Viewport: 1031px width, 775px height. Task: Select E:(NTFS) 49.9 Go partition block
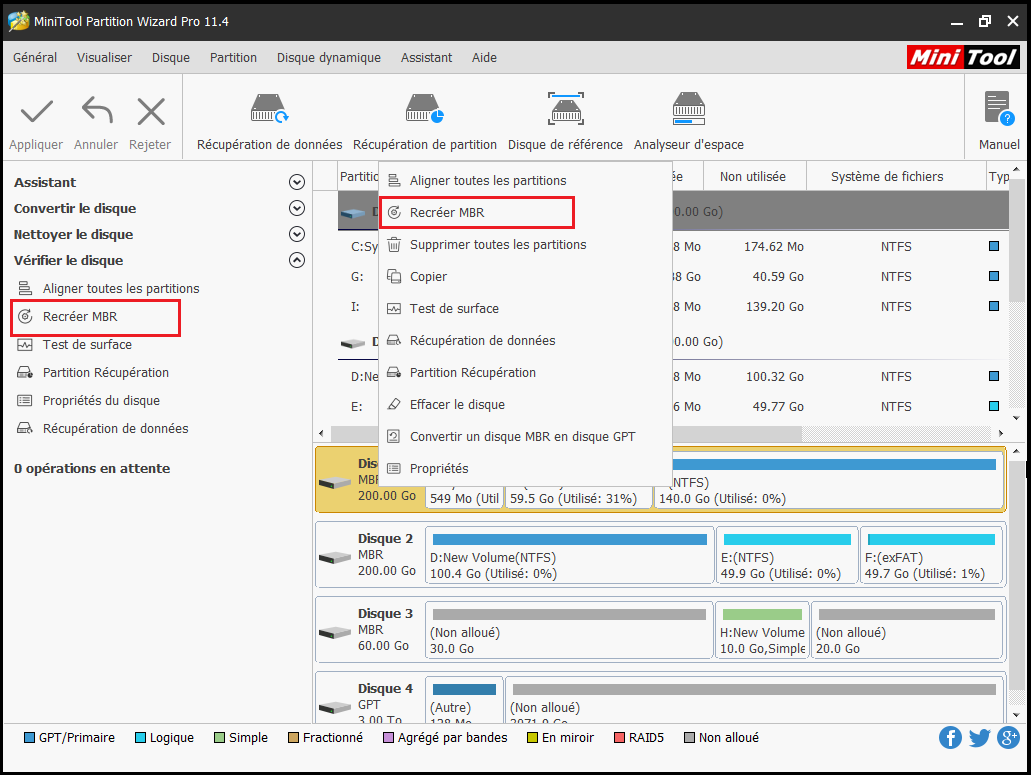787,557
